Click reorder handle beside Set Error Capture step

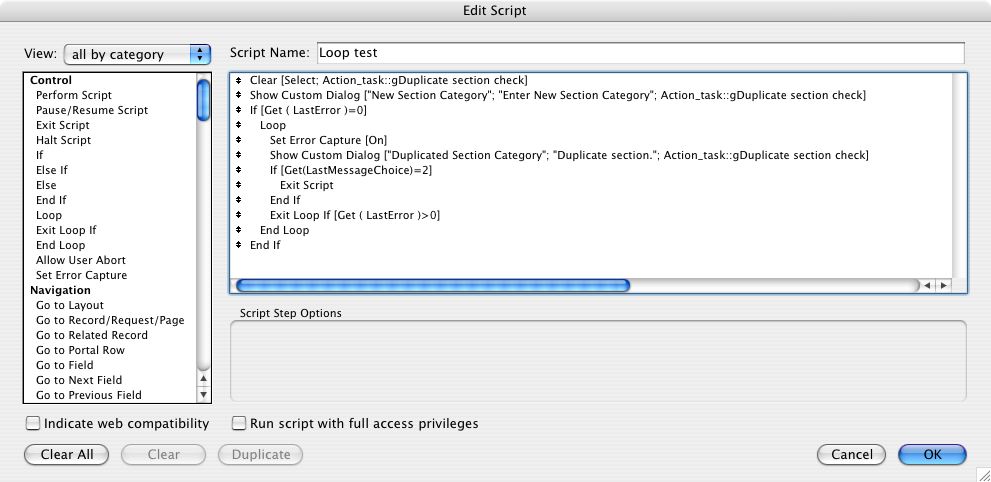[x=239, y=140]
